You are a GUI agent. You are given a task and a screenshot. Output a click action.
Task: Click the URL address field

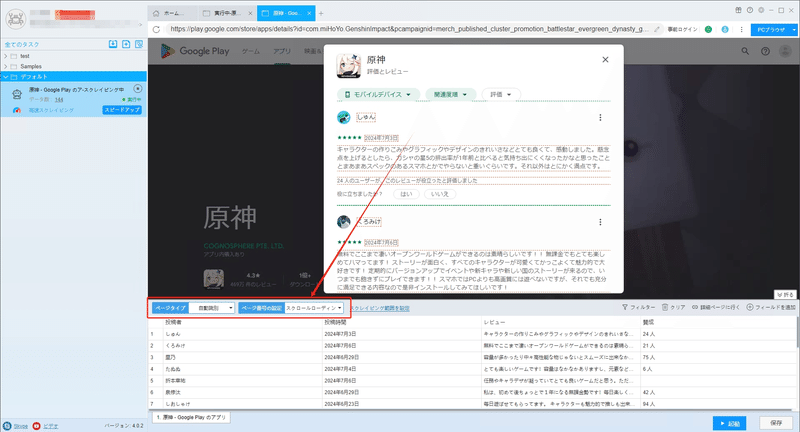pyautogui.click(x=409, y=29)
